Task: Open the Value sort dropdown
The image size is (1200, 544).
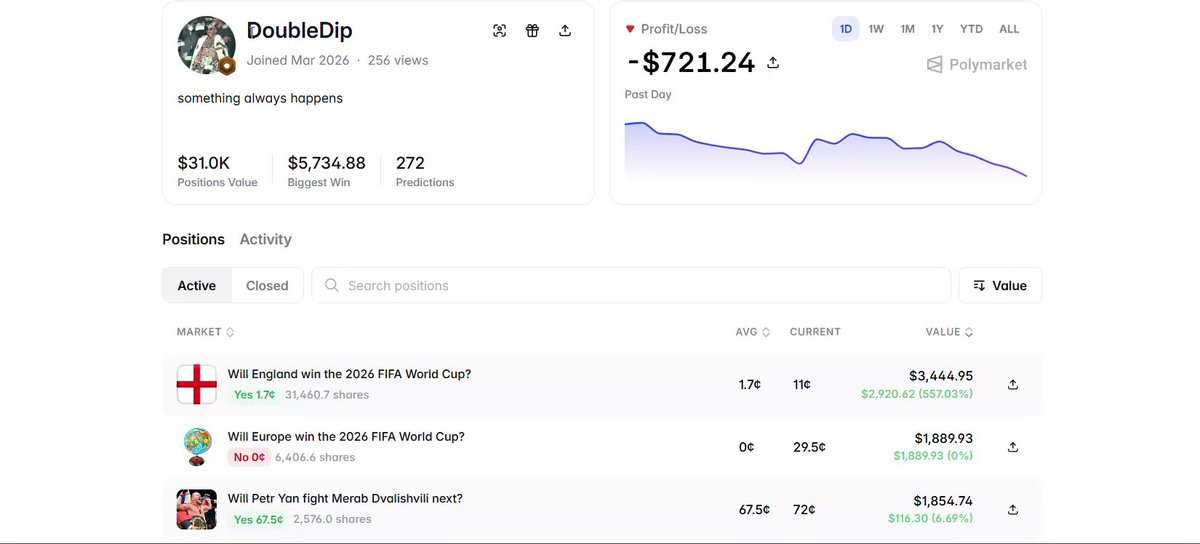Action: pos(1000,285)
